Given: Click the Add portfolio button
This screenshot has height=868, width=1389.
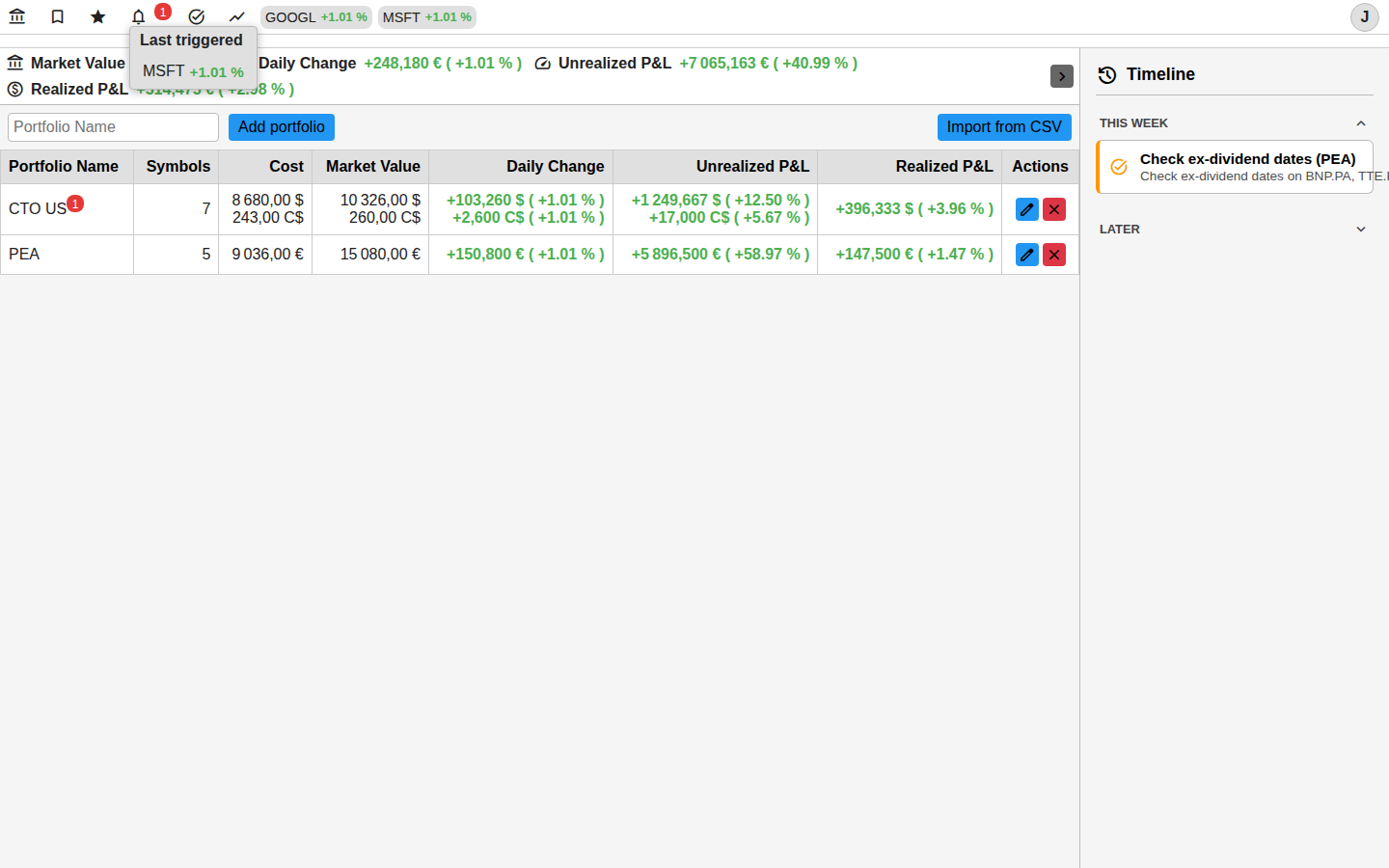Looking at the screenshot, I should point(282,127).
